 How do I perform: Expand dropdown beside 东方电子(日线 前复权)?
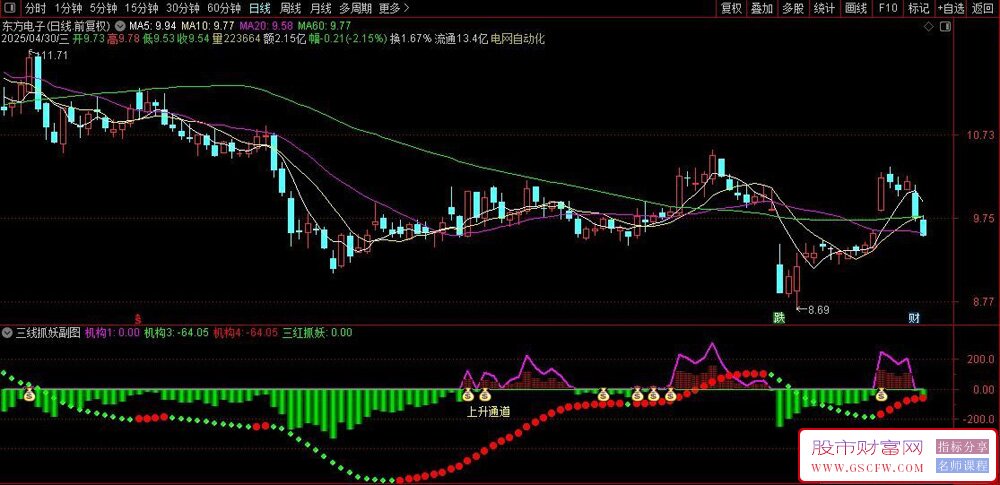[x=119, y=26]
